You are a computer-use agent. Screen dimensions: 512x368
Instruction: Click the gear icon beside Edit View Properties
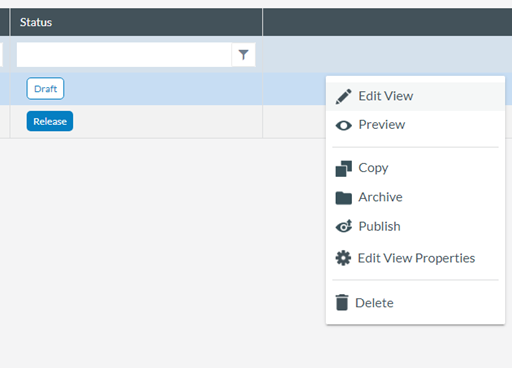coord(343,258)
